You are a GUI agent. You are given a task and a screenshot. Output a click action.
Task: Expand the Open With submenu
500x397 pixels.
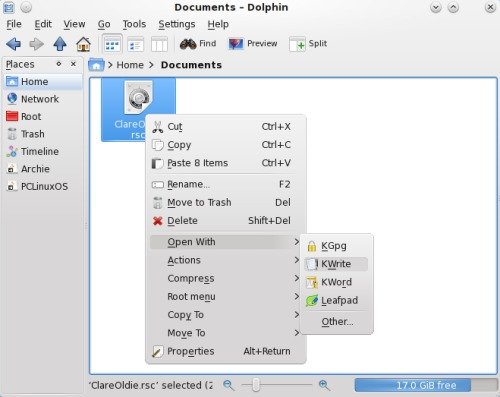pos(226,242)
